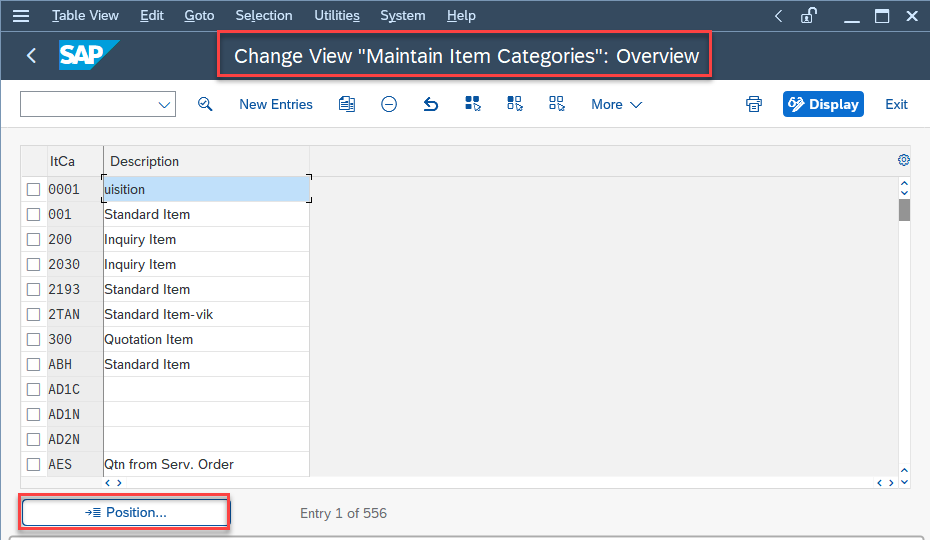
Task: Open the hamburger menu icon
Action: (21, 16)
